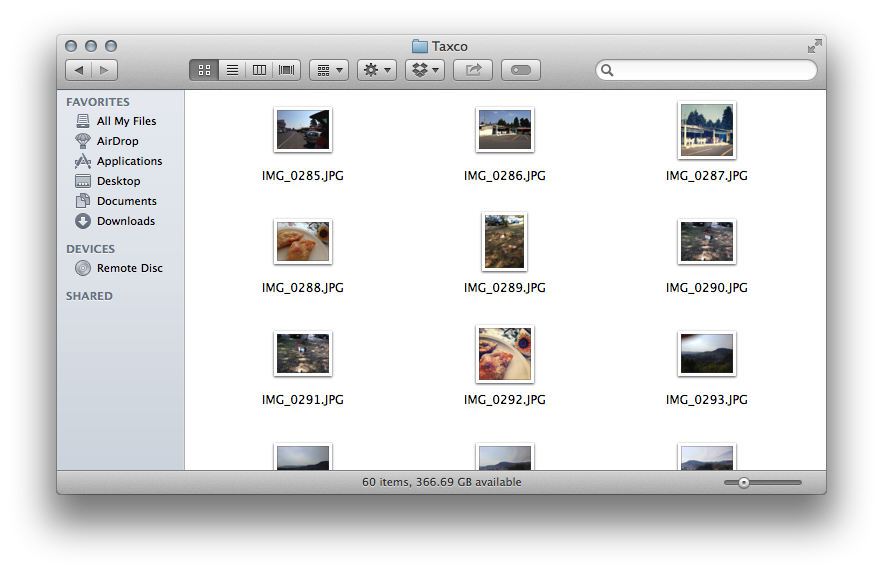Click the search magnifier icon
This screenshot has height=573, width=883.
tap(607, 70)
